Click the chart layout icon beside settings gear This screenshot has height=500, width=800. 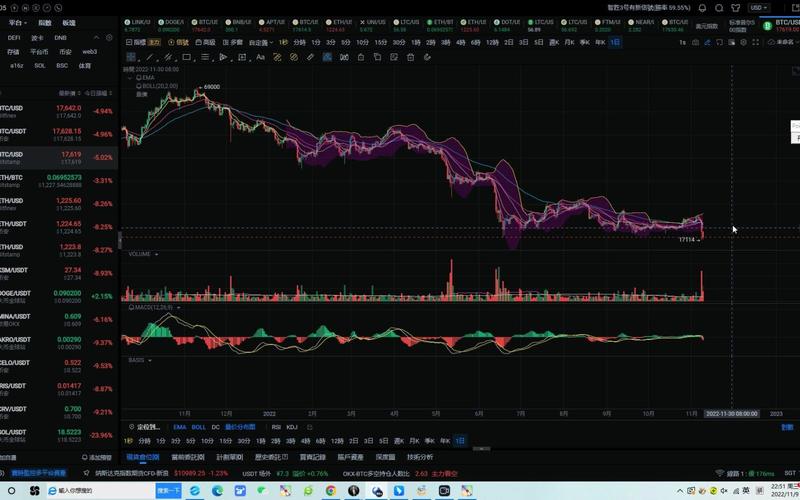732,42
